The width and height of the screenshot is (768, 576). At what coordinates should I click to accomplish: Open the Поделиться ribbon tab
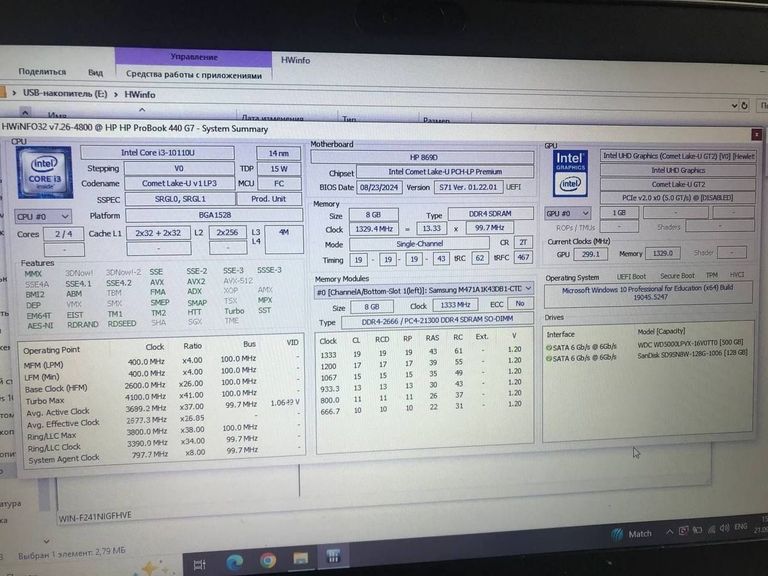[42, 72]
